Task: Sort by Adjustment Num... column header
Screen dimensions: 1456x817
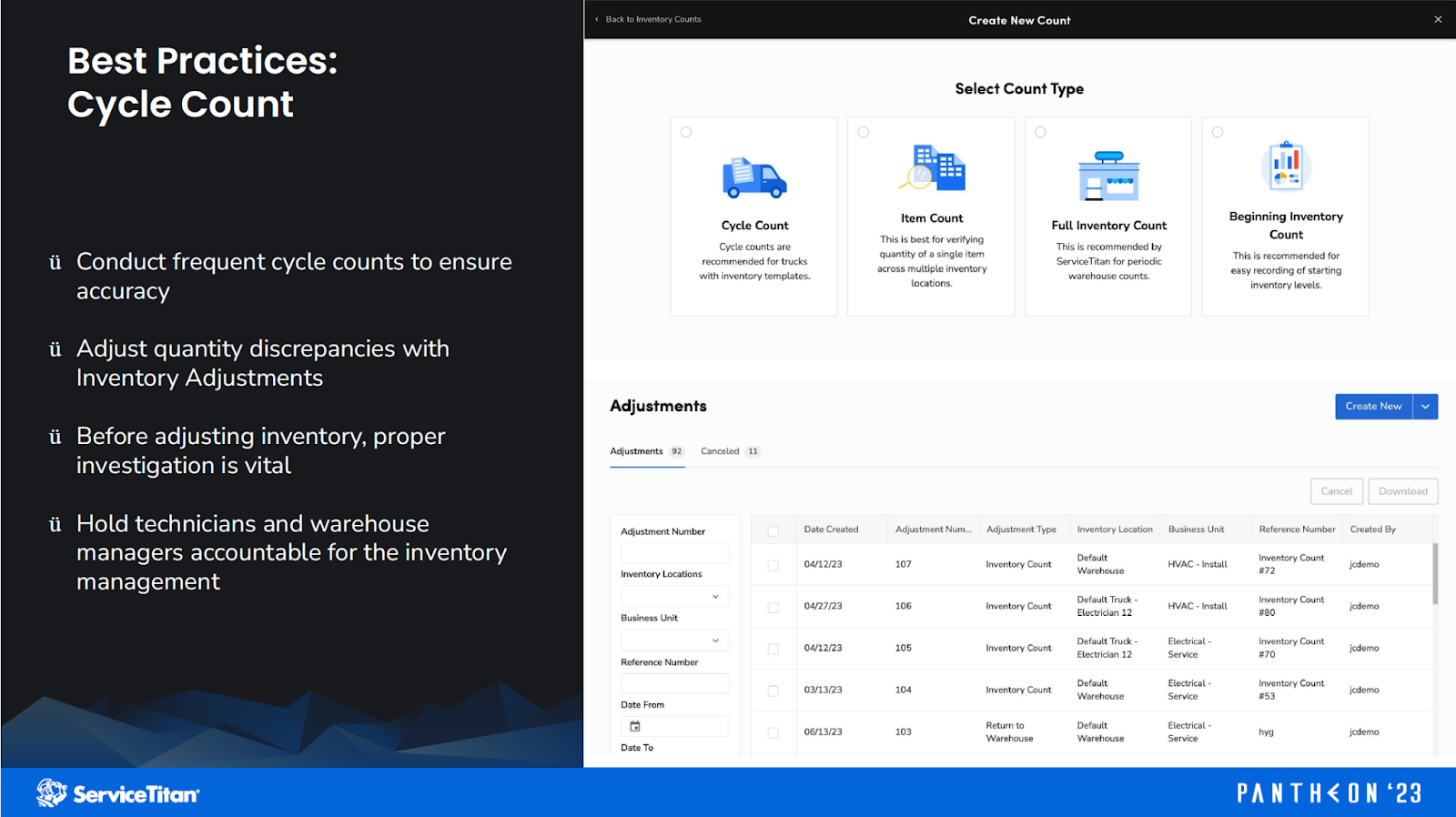Action: click(933, 530)
